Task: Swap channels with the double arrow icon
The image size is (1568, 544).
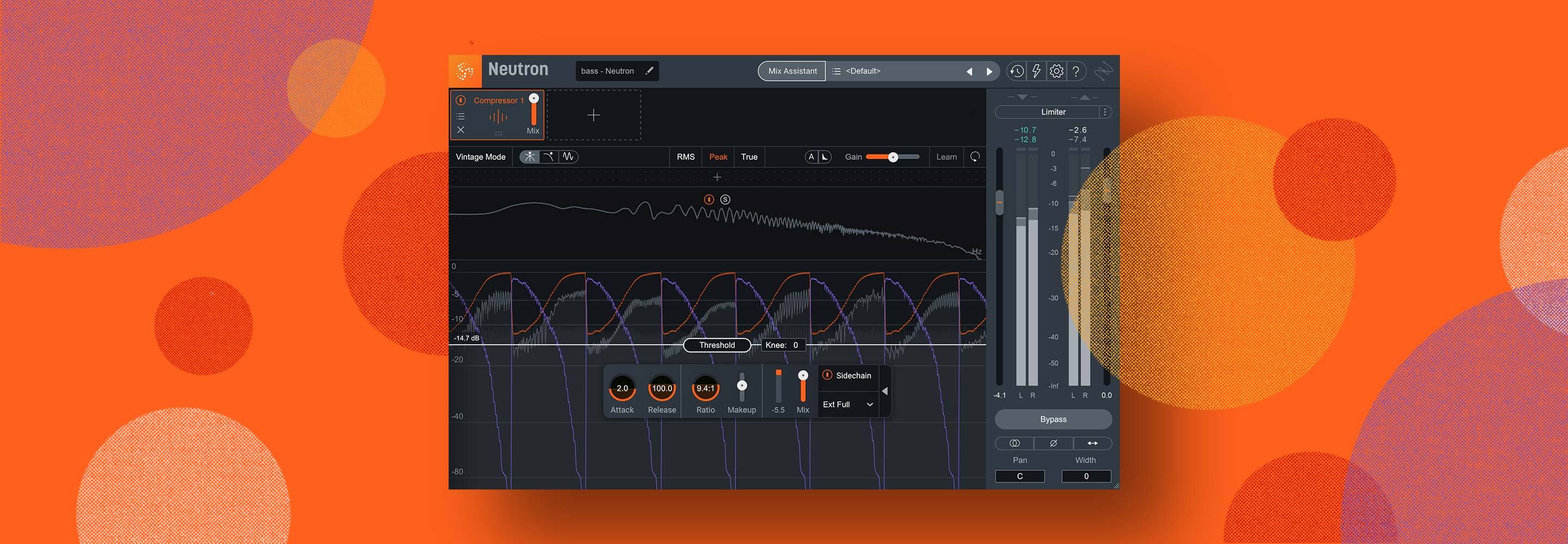Action: click(x=1093, y=443)
